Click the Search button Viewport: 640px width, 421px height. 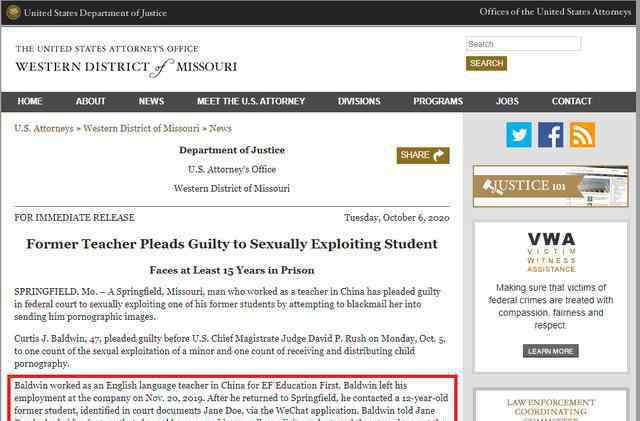tap(486, 63)
